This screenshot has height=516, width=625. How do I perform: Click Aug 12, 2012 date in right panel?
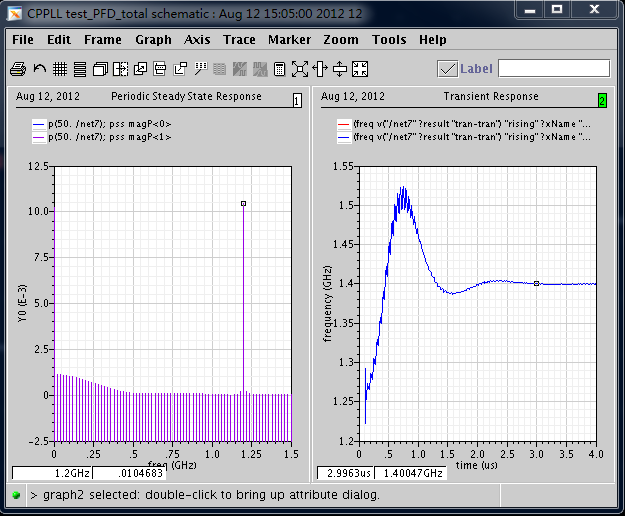[353, 96]
